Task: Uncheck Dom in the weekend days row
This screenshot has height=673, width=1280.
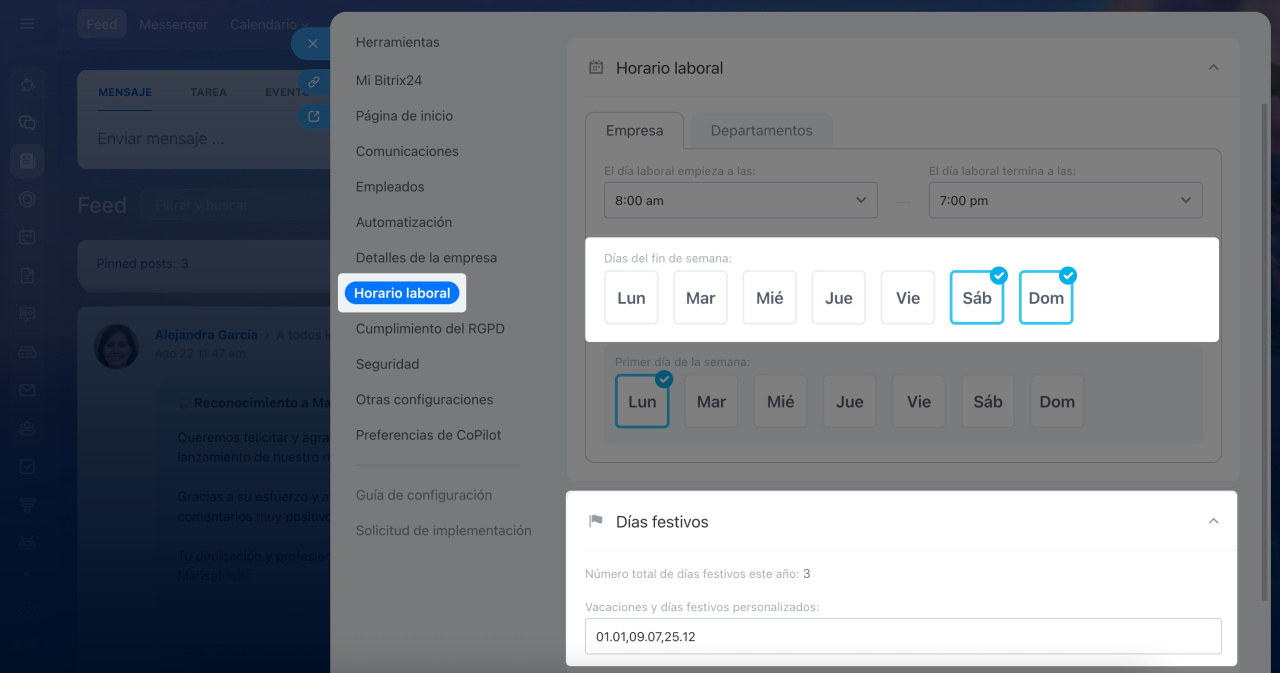Action: [1046, 298]
